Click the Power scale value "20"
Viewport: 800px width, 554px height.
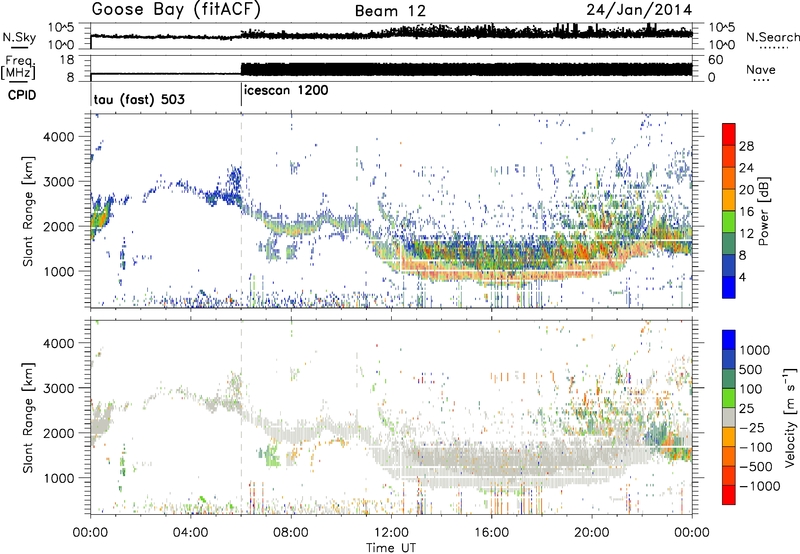tap(746, 190)
